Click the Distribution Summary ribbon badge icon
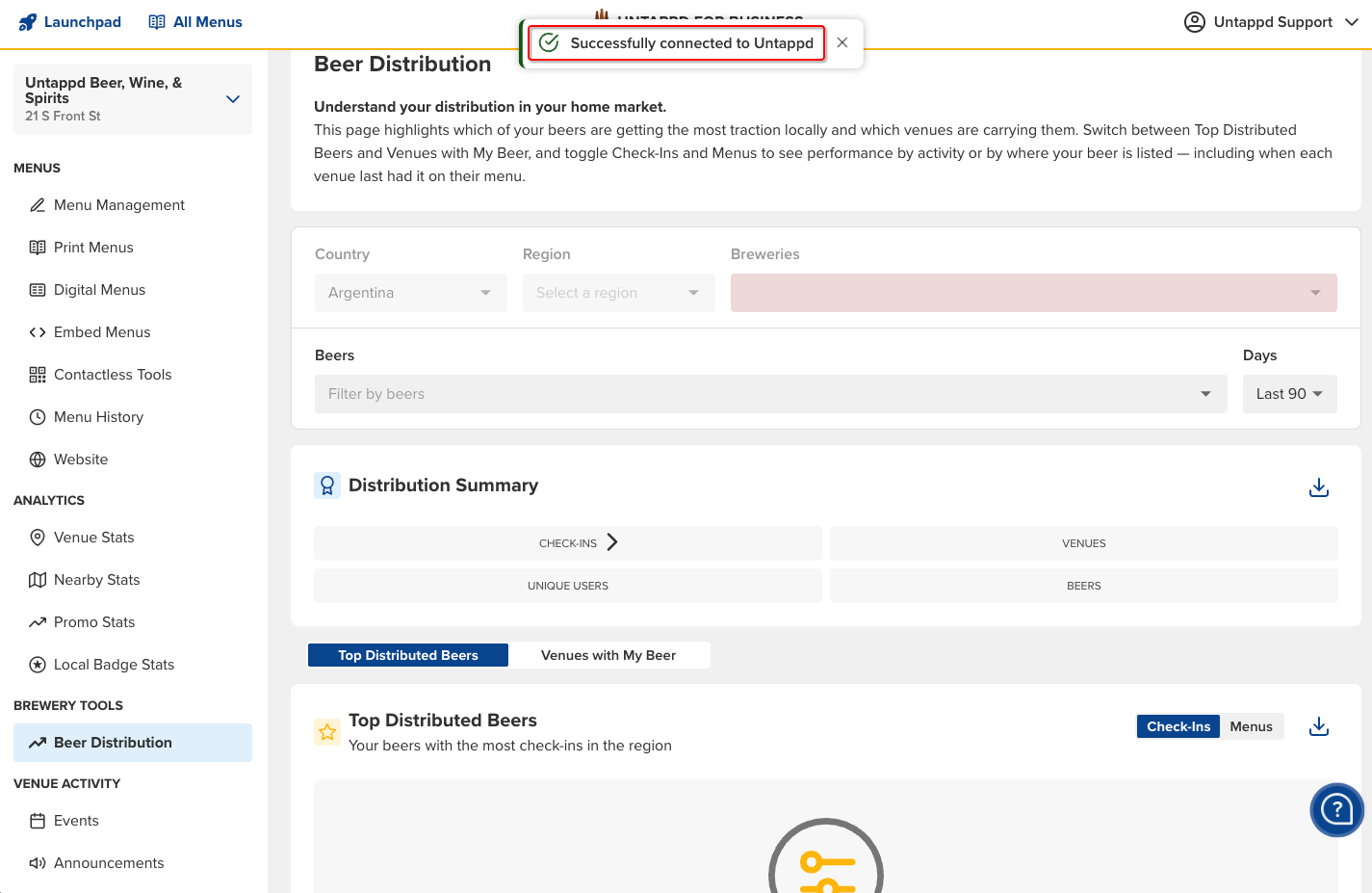1372x893 pixels. pos(327,486)
